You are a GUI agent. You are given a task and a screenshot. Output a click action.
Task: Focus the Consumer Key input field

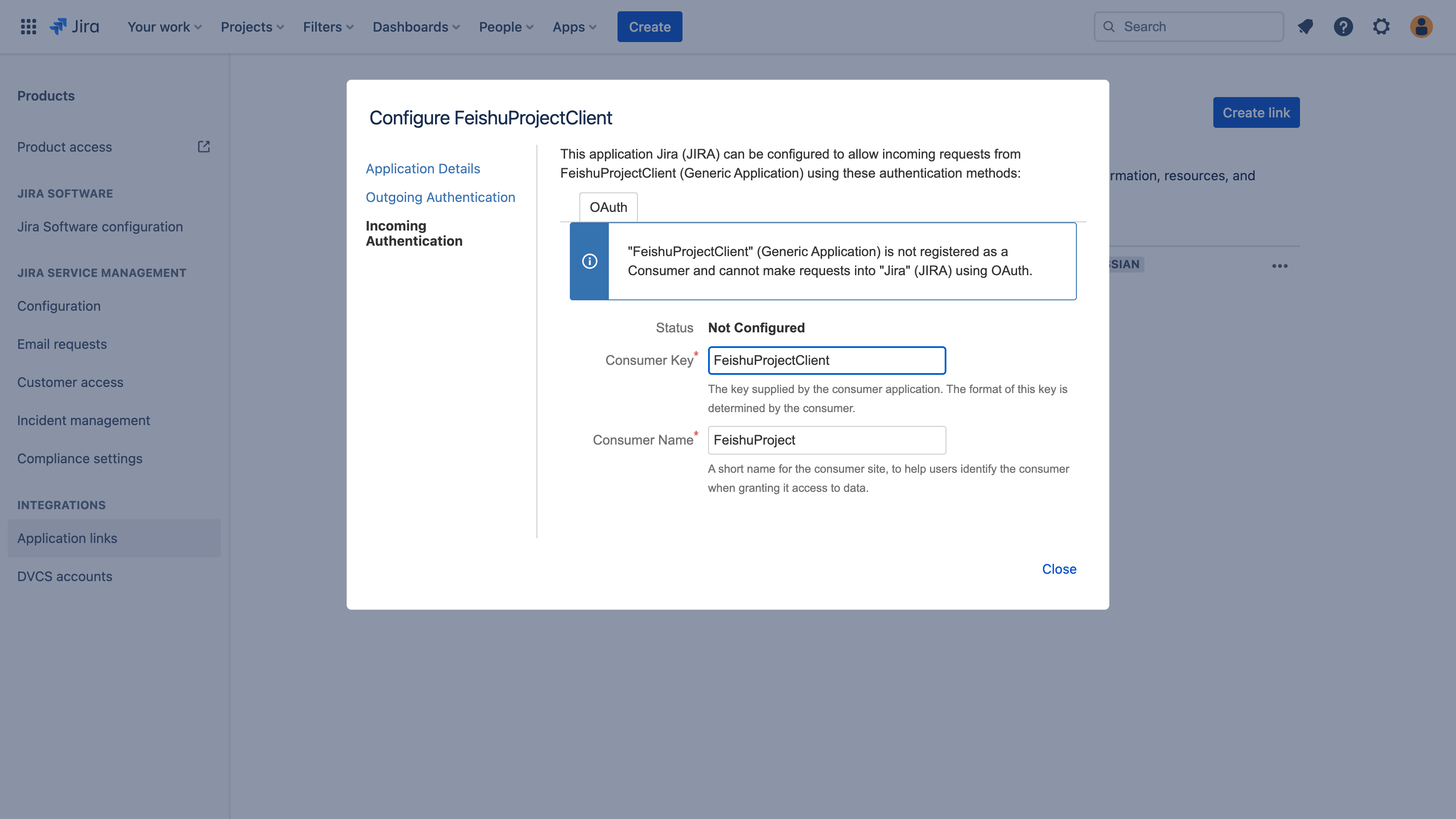click(827, 360)
